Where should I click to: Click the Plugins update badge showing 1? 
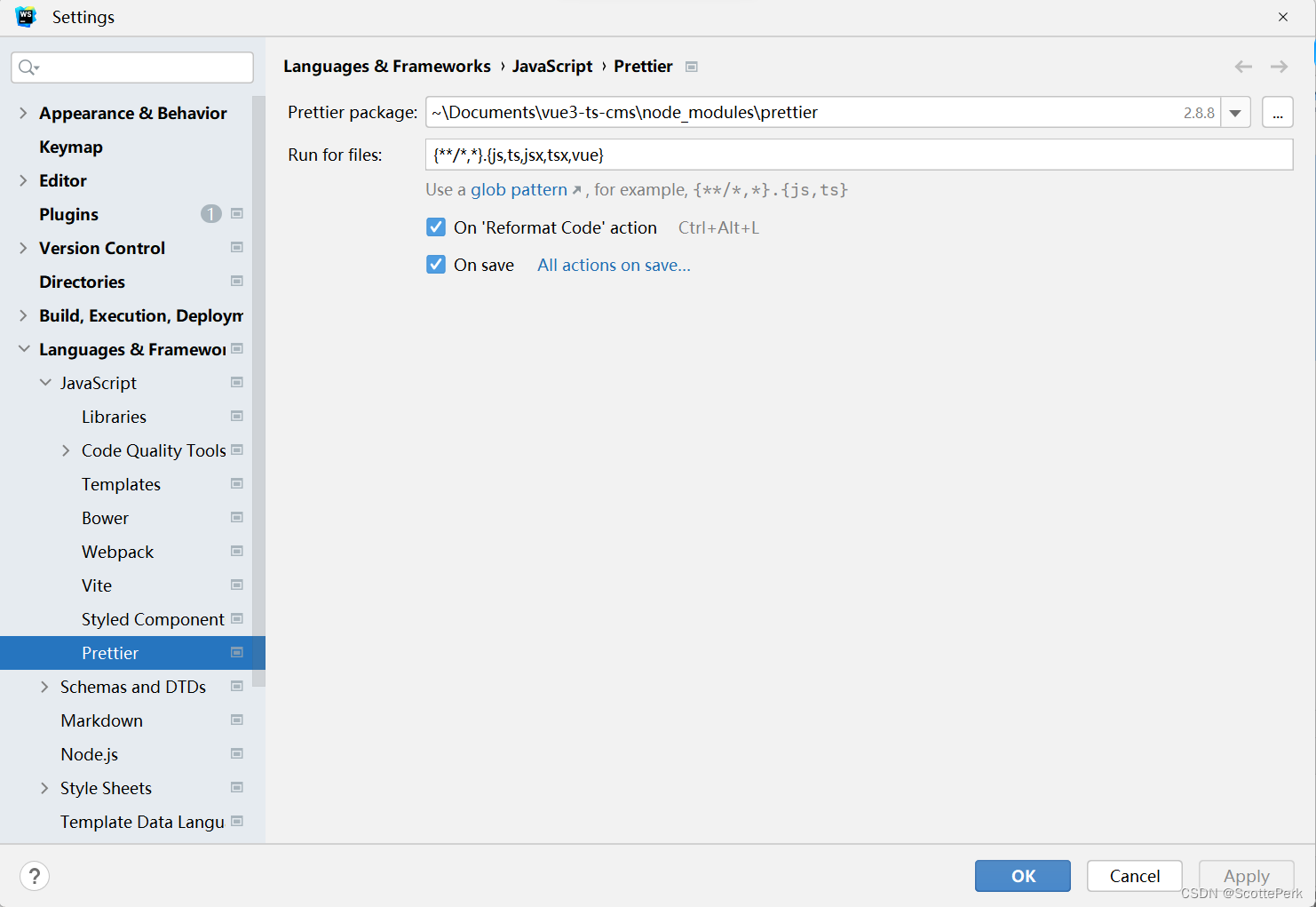(210, 214)
